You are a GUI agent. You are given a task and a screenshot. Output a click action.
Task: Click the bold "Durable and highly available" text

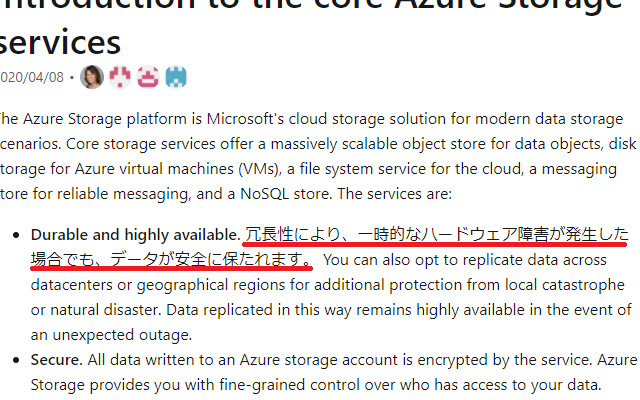(x=134, y=235)
